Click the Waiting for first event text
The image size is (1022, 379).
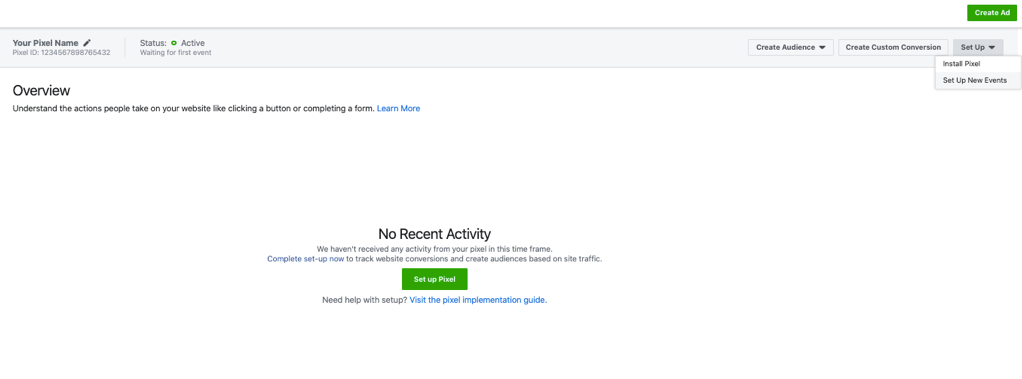(x=175, y=53)
